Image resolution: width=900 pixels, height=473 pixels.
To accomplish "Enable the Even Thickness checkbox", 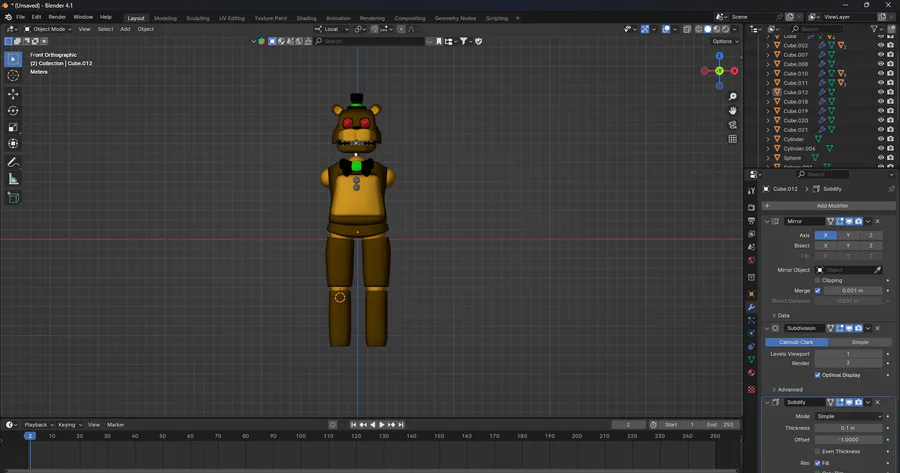I will tap(817, 451).
